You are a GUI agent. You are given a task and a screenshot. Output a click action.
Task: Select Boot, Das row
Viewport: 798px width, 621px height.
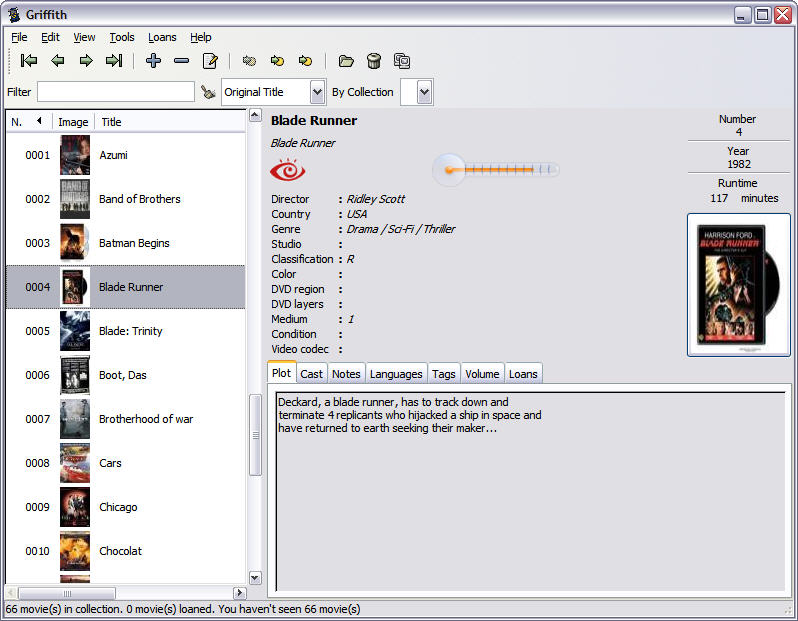[x=126, y=375]
